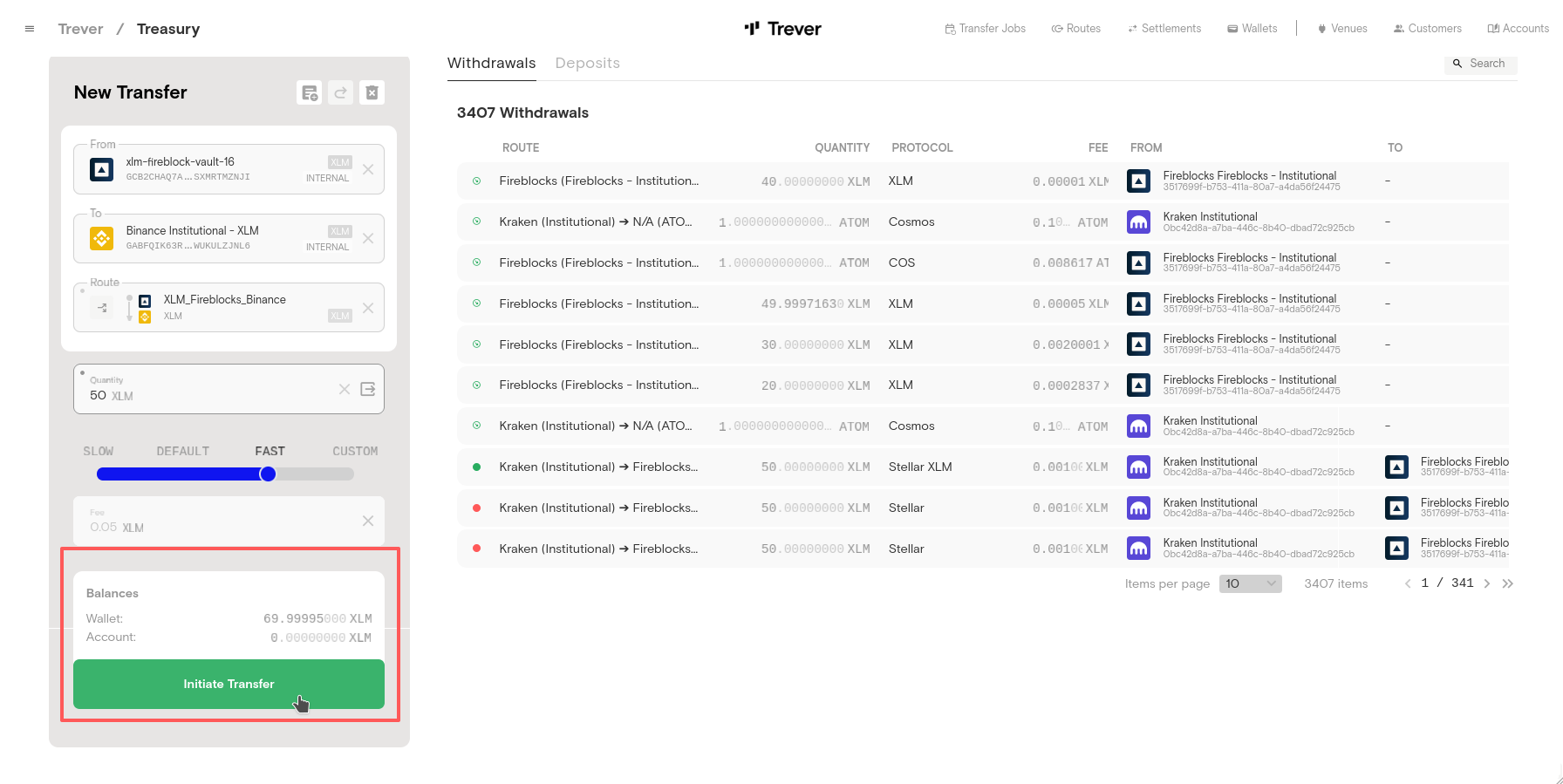Open the items per page dropdown
The image size is (1563, 784).
(1250, 583)
